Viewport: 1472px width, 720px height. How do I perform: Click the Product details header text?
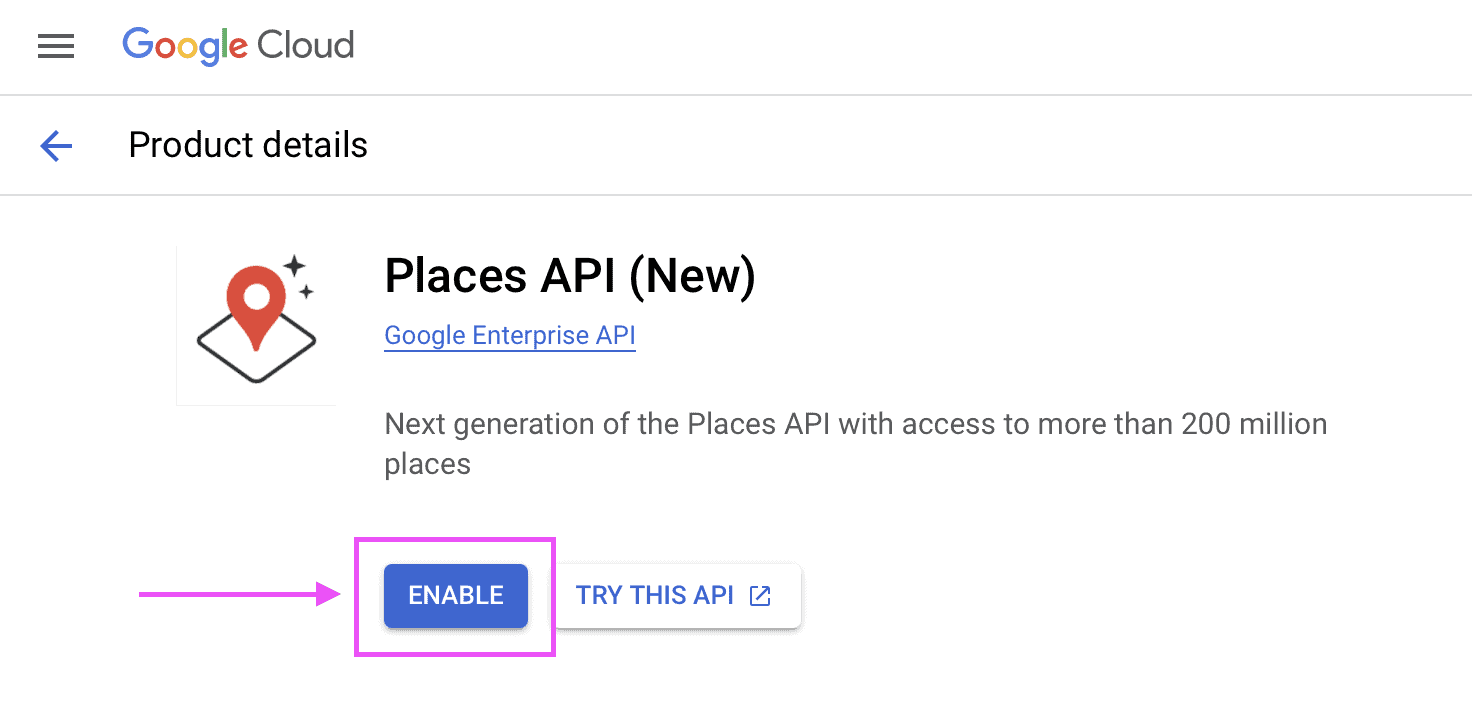click(247, 145)
